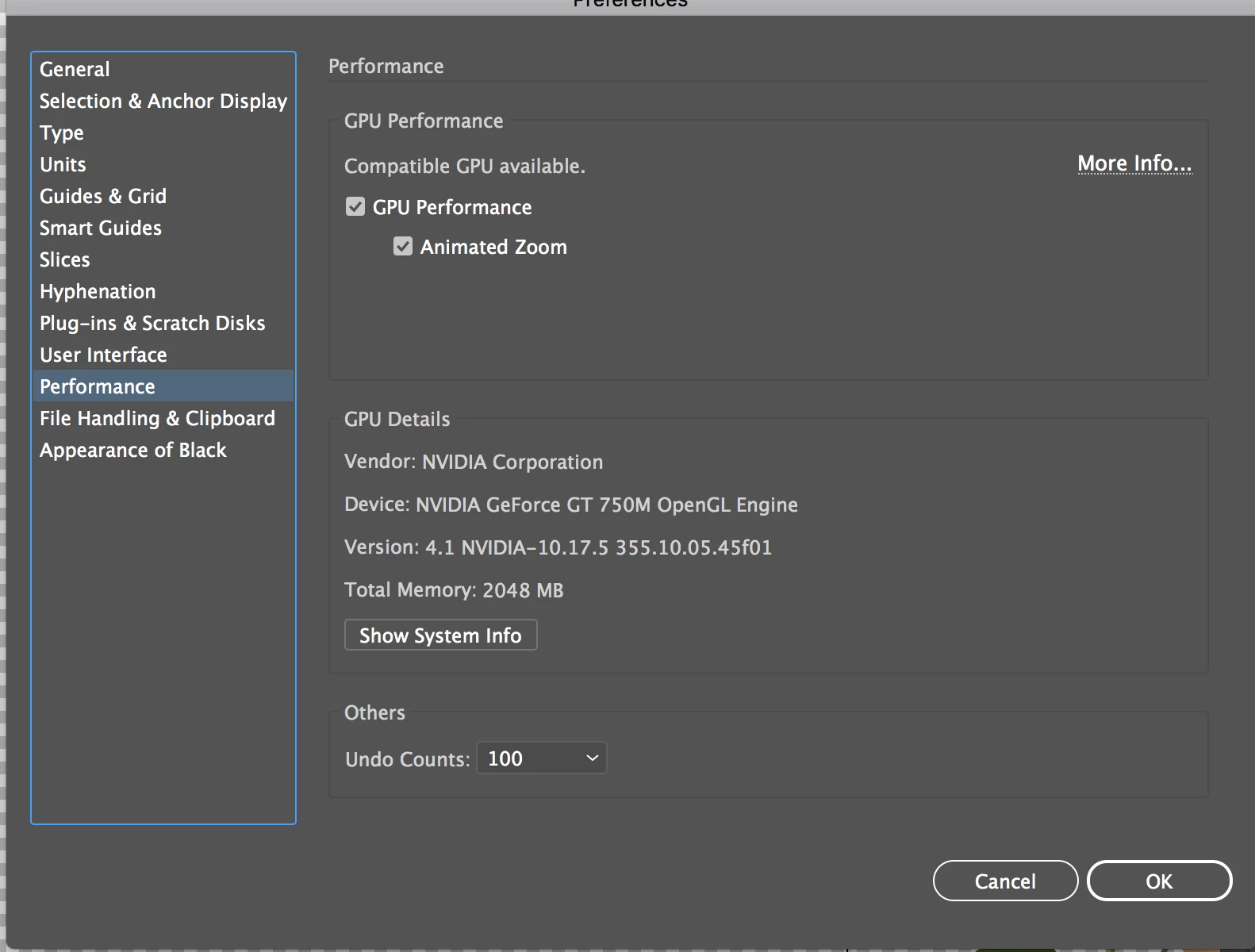Click the 'Version: 4.1 NVIDIA-10.17.5' line
The height and width of the screenshot is (952, 1255).
pos(558,547)
